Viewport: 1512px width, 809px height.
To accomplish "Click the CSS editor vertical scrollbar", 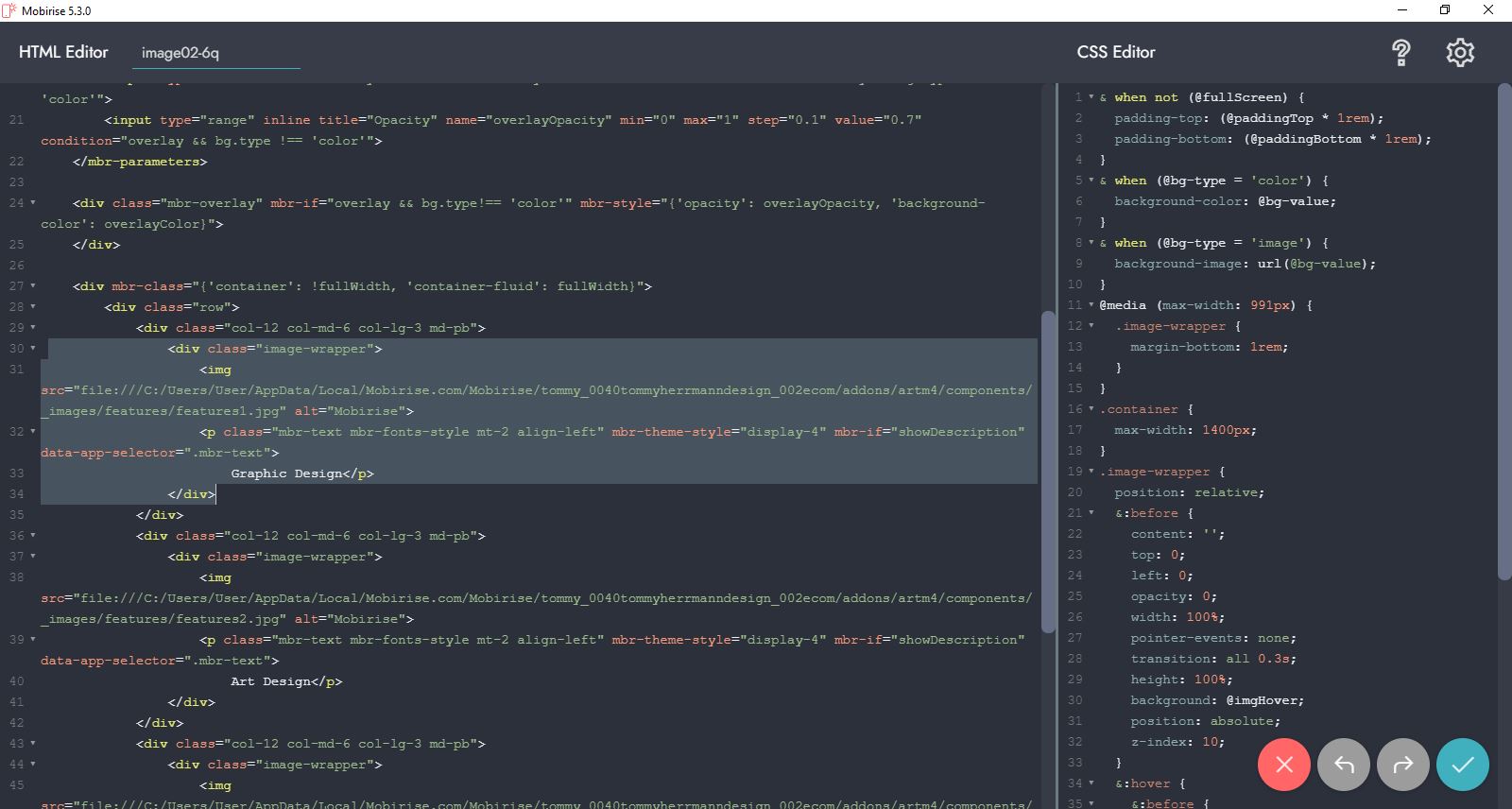I will pos(1503,331).
